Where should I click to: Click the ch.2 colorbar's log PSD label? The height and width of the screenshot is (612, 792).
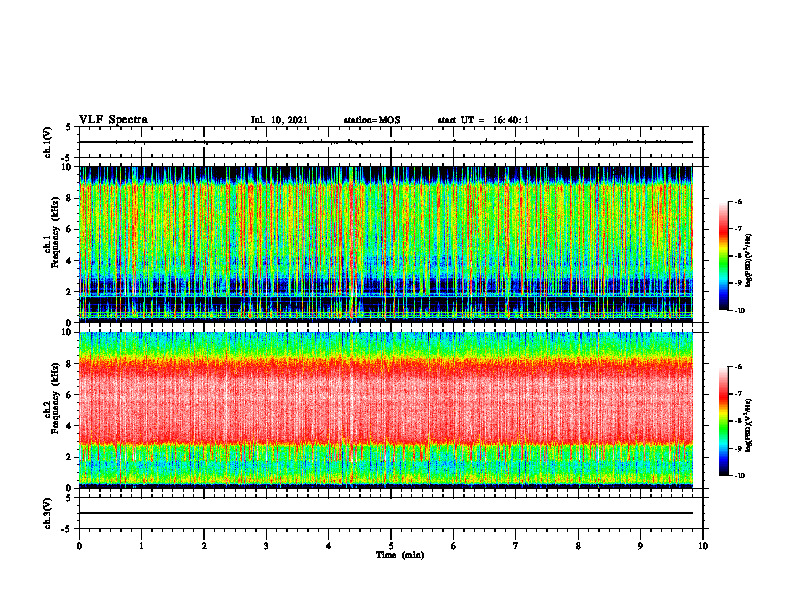pos(749,425)
